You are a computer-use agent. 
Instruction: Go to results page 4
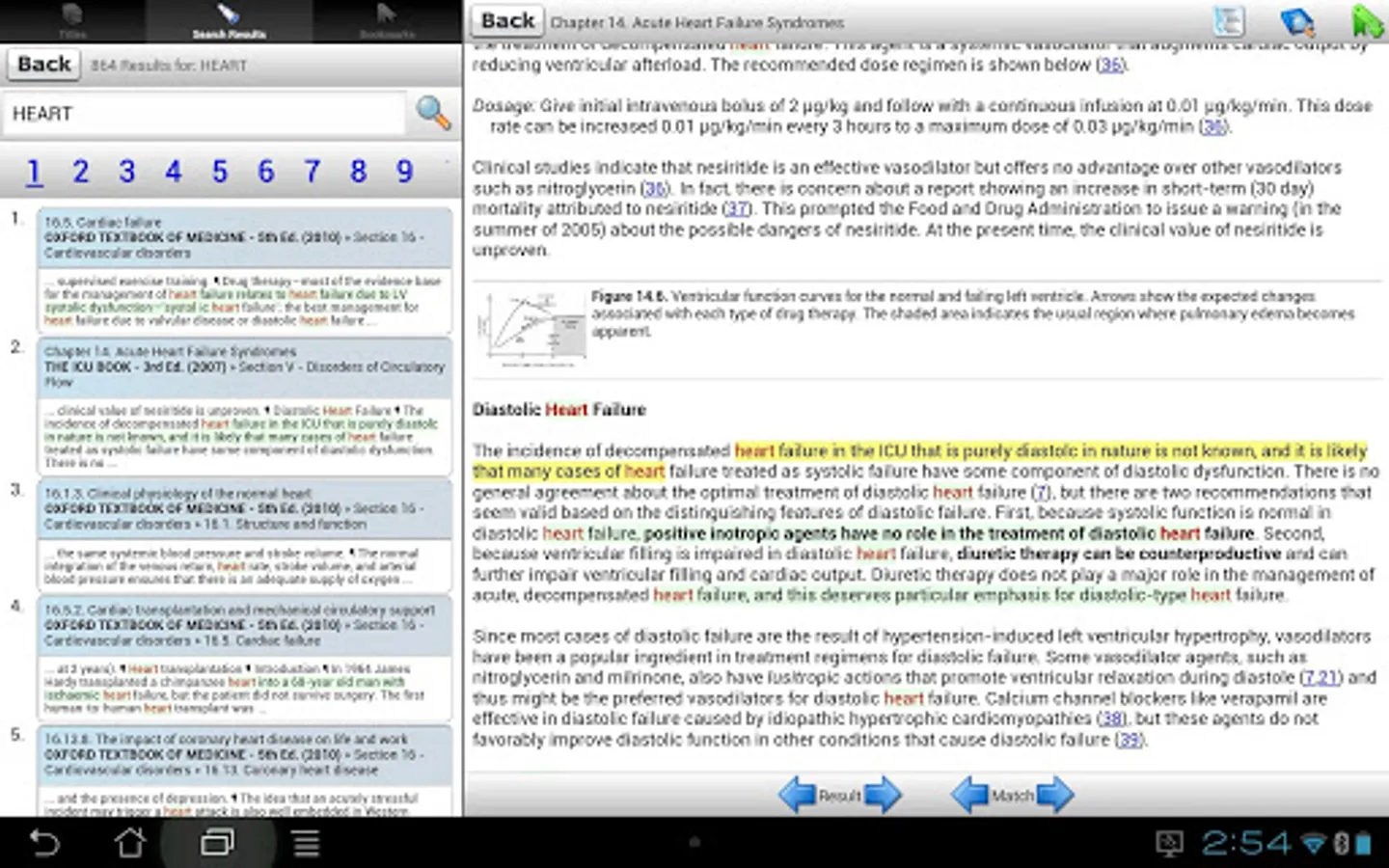point(173,172)
